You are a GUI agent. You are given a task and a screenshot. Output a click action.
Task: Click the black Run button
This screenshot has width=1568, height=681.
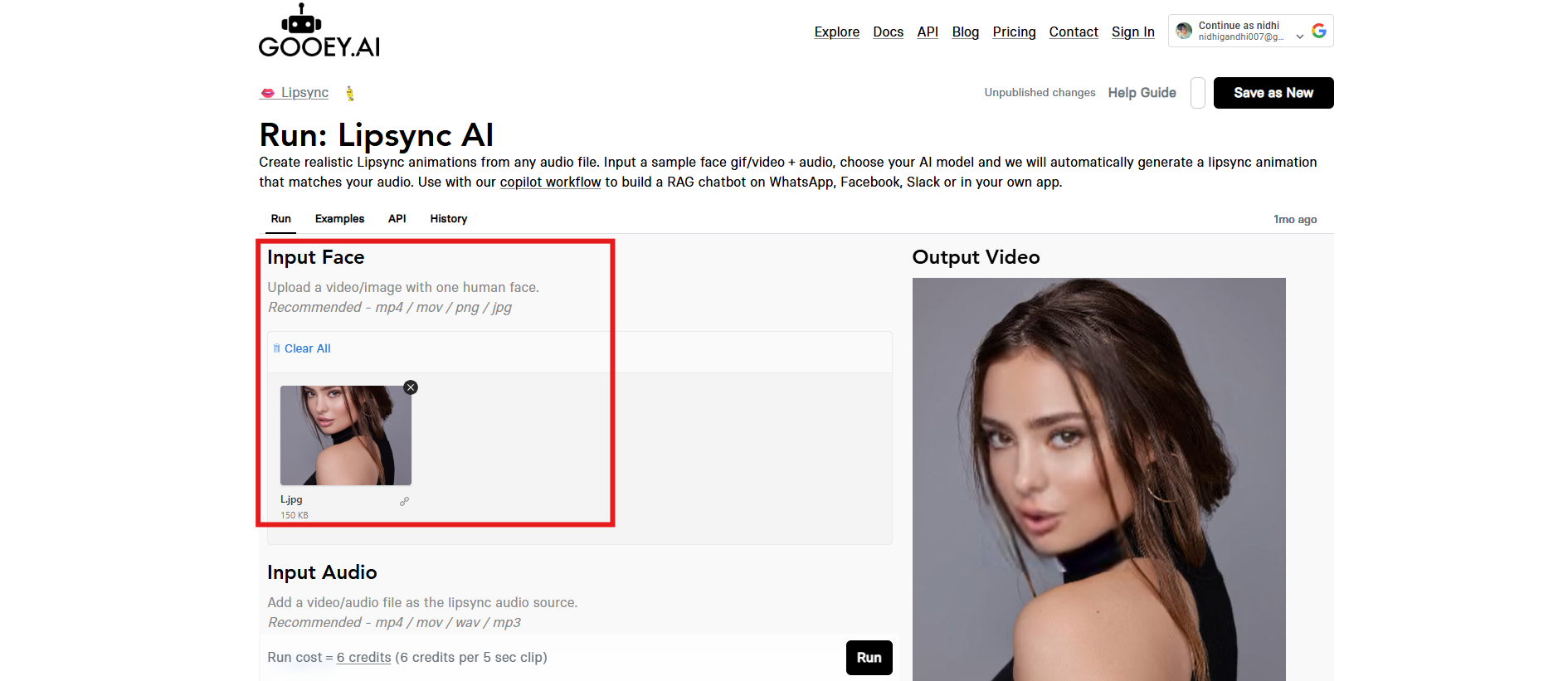point(869,658)
